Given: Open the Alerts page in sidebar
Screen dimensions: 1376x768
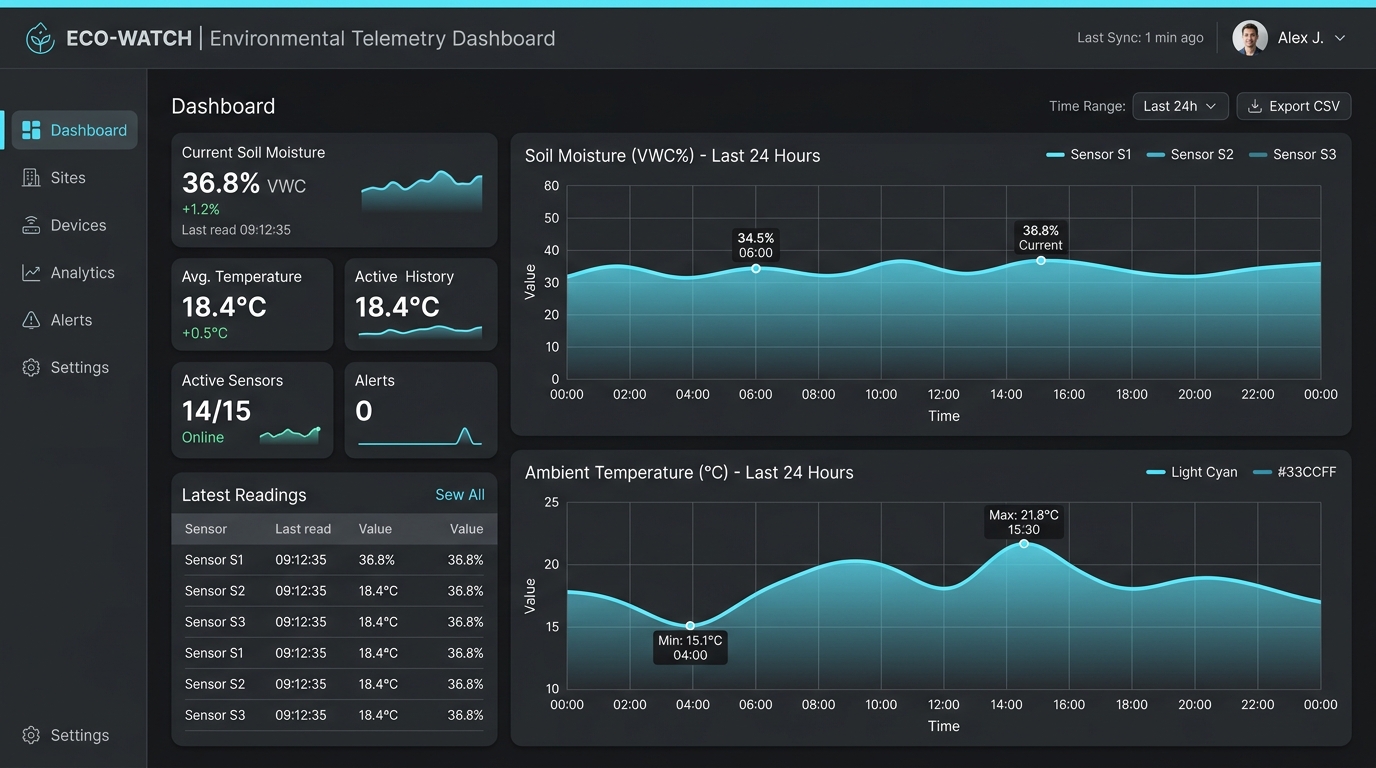Looking at the screenshot, I should [x=70, y=320].
